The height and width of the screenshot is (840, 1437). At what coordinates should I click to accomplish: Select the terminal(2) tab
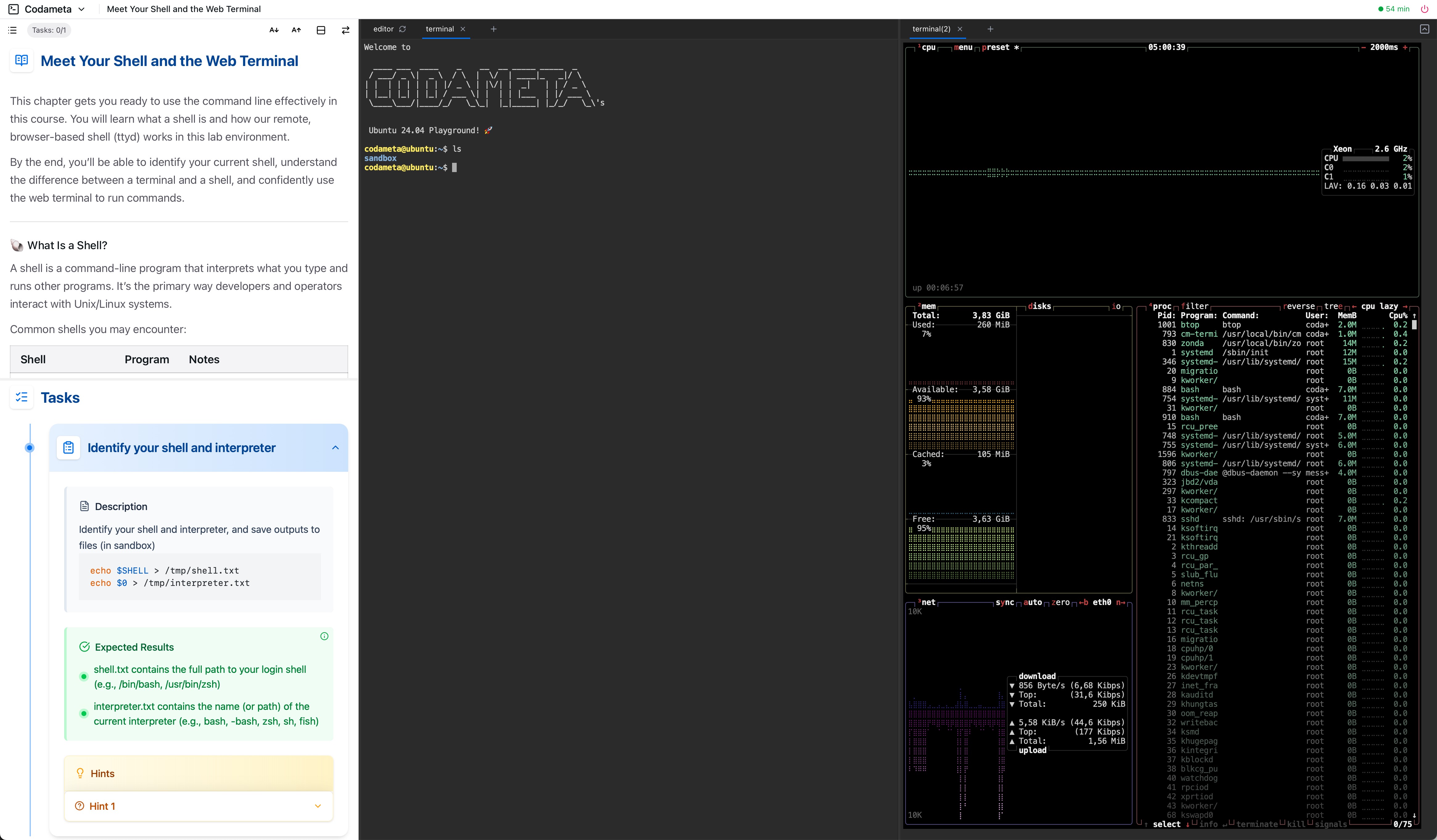point(931,29)
